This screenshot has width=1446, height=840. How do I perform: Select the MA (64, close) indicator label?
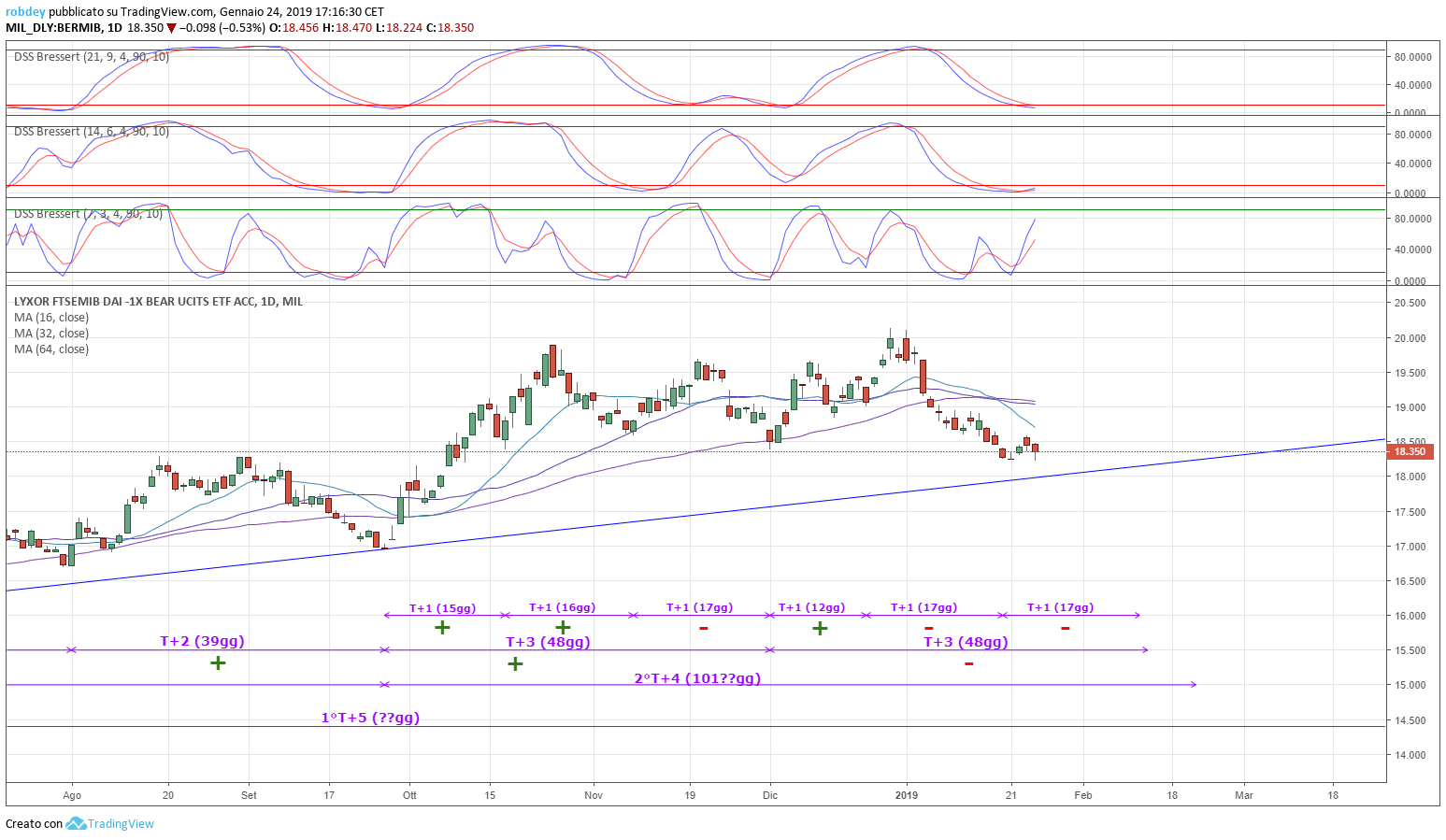pyautogui.click(x=51, y=349)
